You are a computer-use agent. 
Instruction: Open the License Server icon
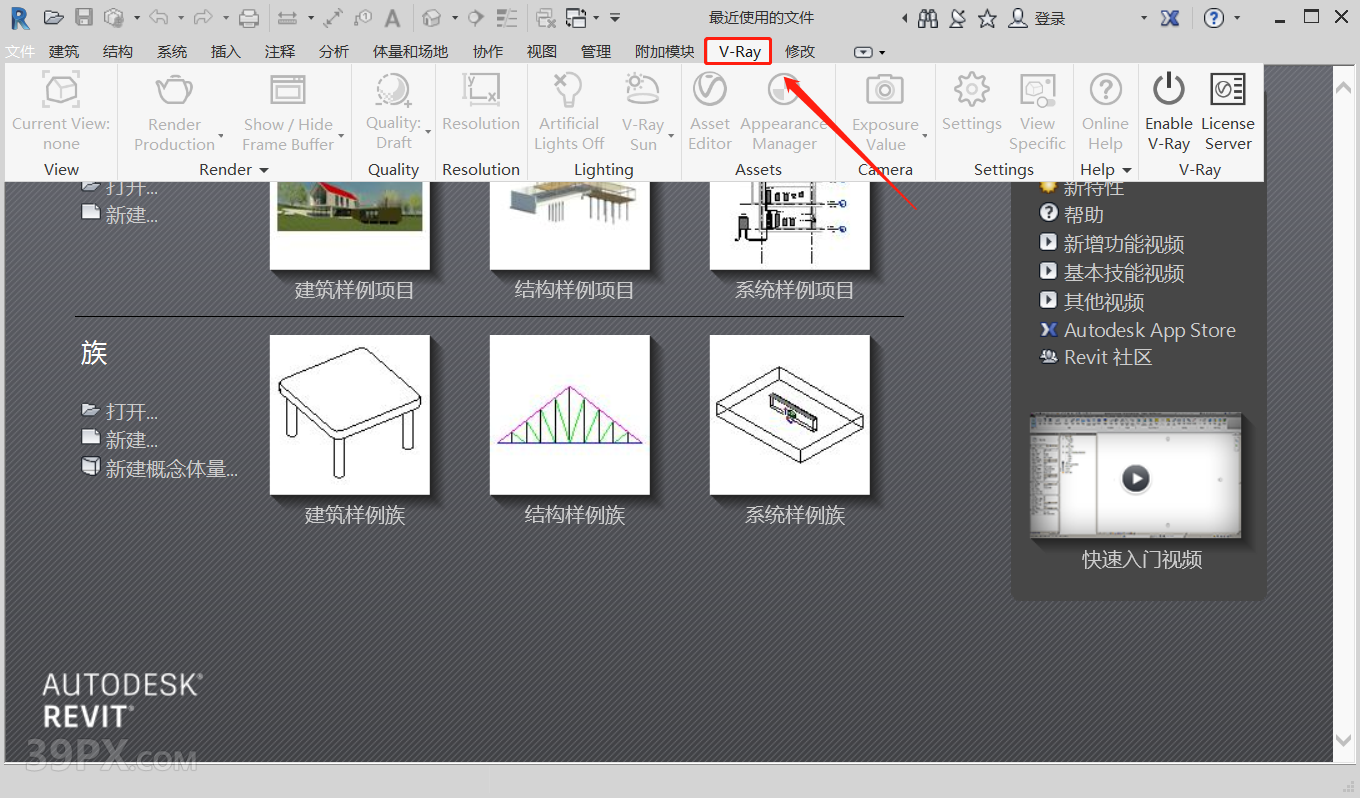coord(1228,90)
